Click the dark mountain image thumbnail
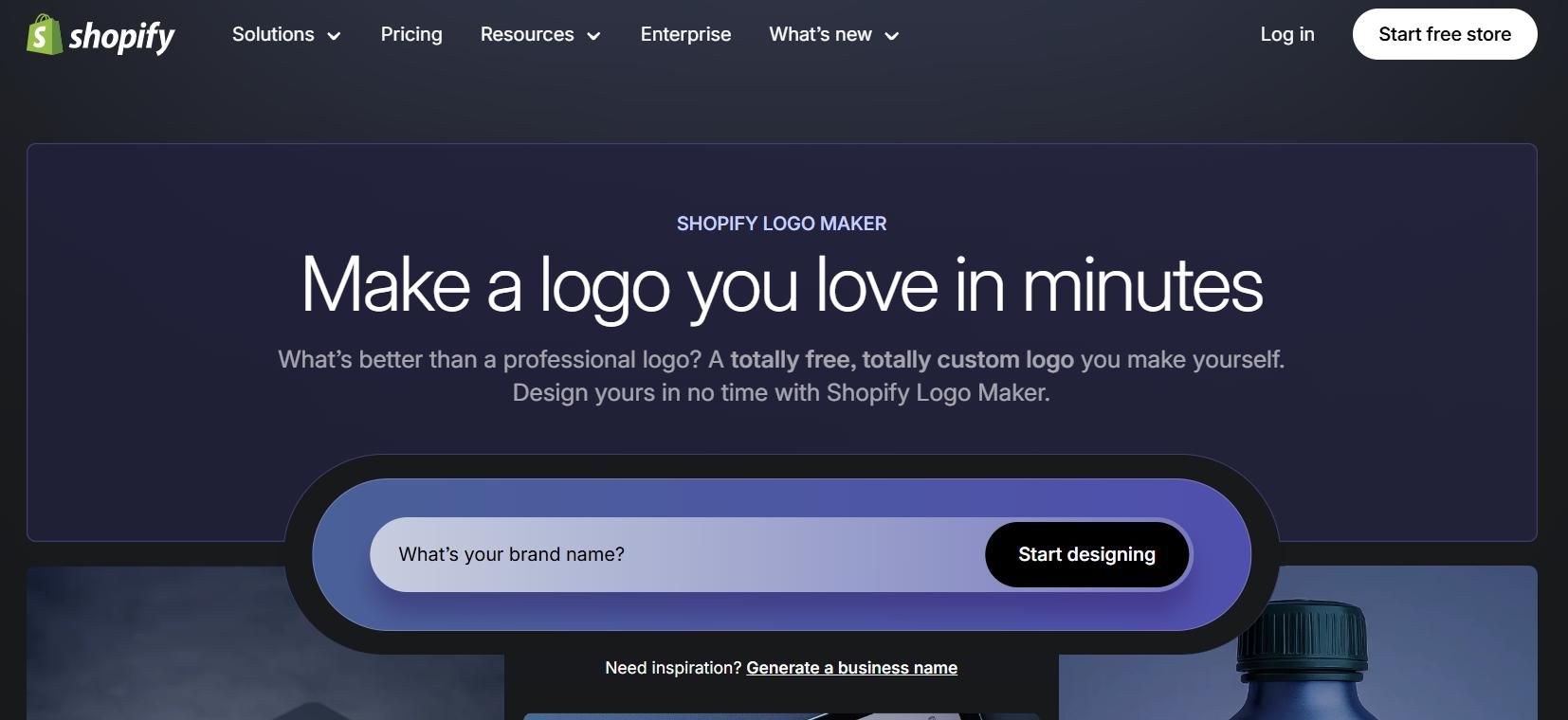Viewport: 1568px width, 720px height. coord(190,654)
